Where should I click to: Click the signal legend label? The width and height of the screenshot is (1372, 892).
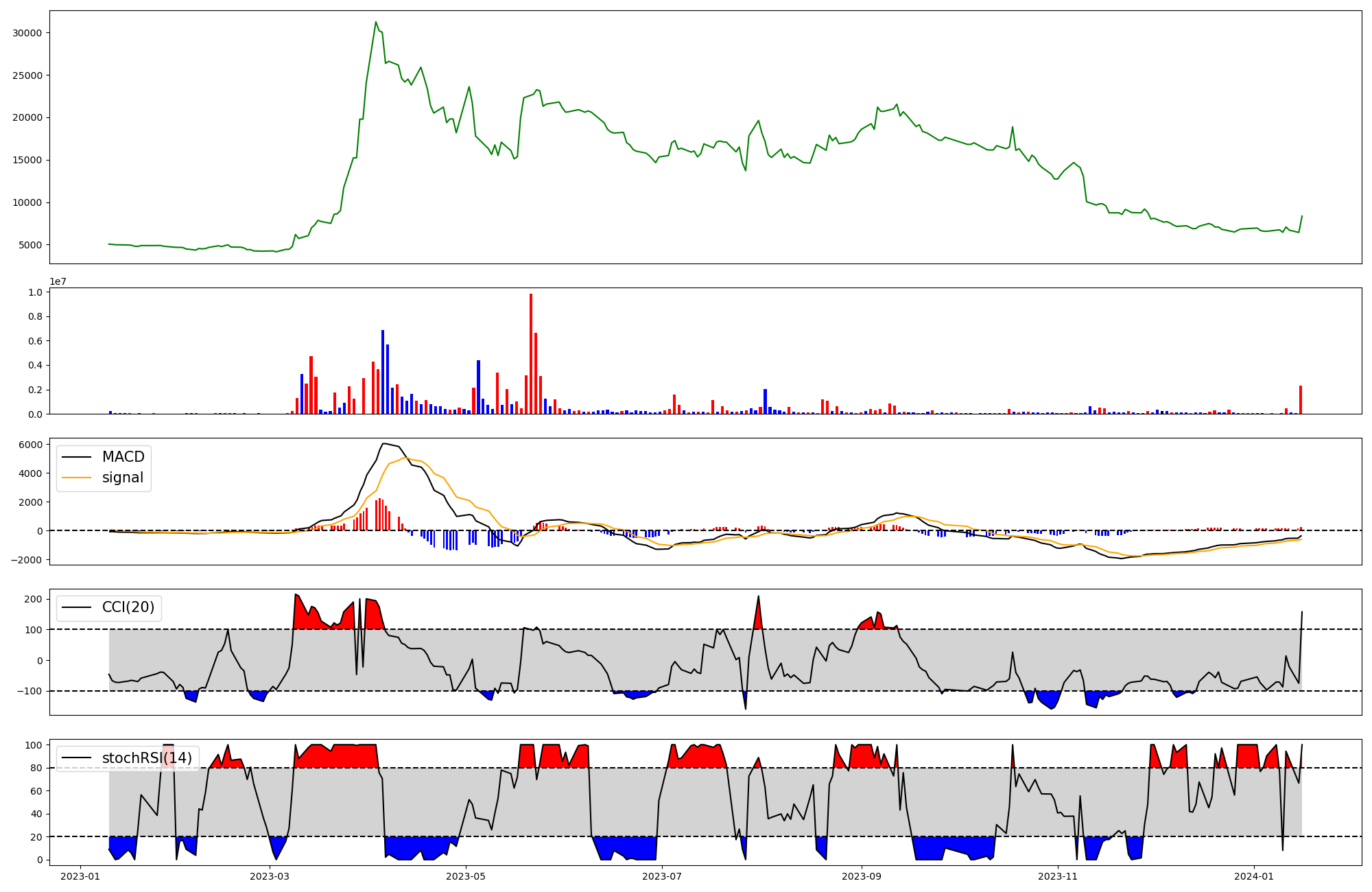pos(123,478)
